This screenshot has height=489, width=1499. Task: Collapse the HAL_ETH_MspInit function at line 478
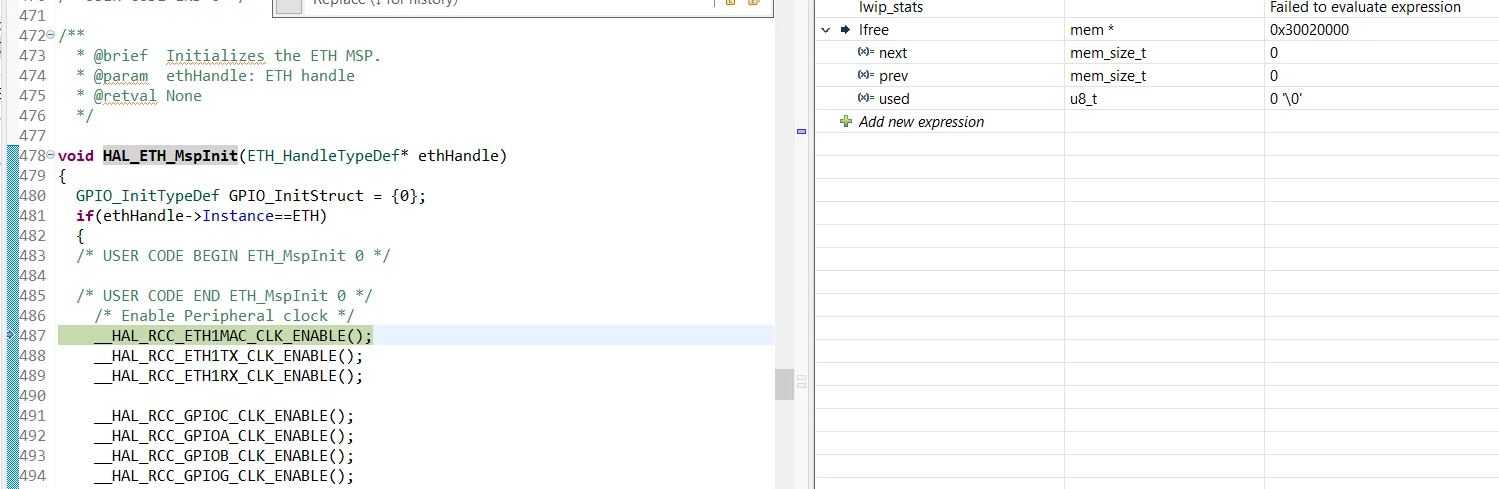(x=50, y=156)
